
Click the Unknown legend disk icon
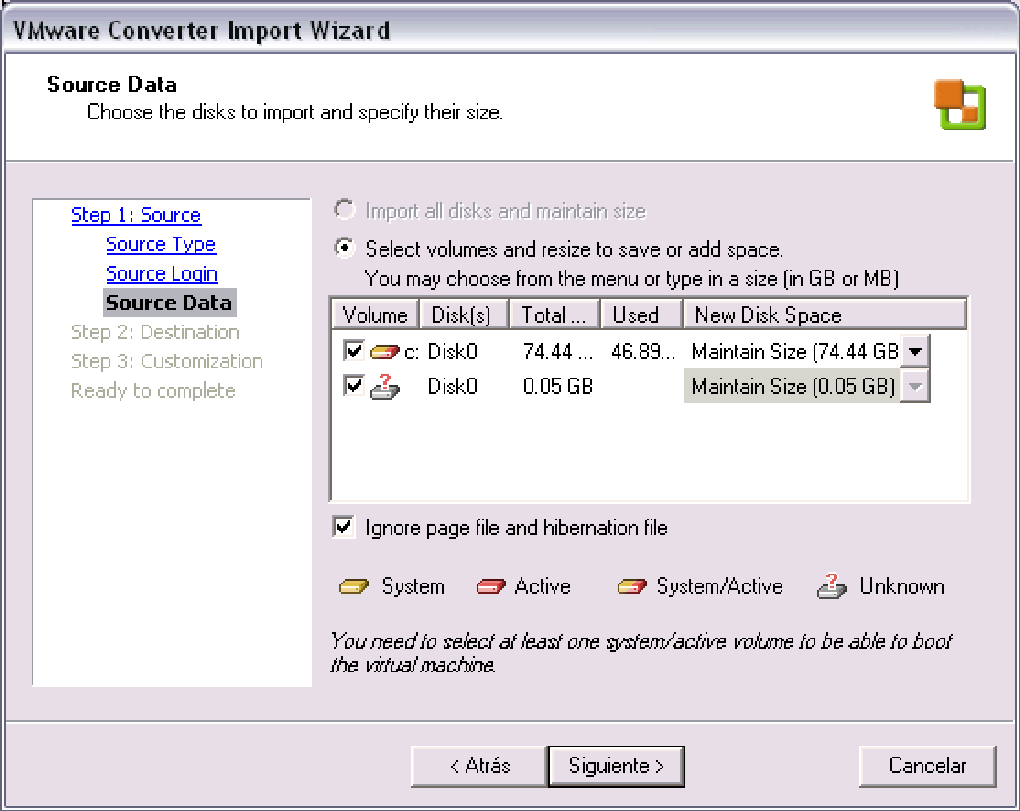(x=831, y=586)
